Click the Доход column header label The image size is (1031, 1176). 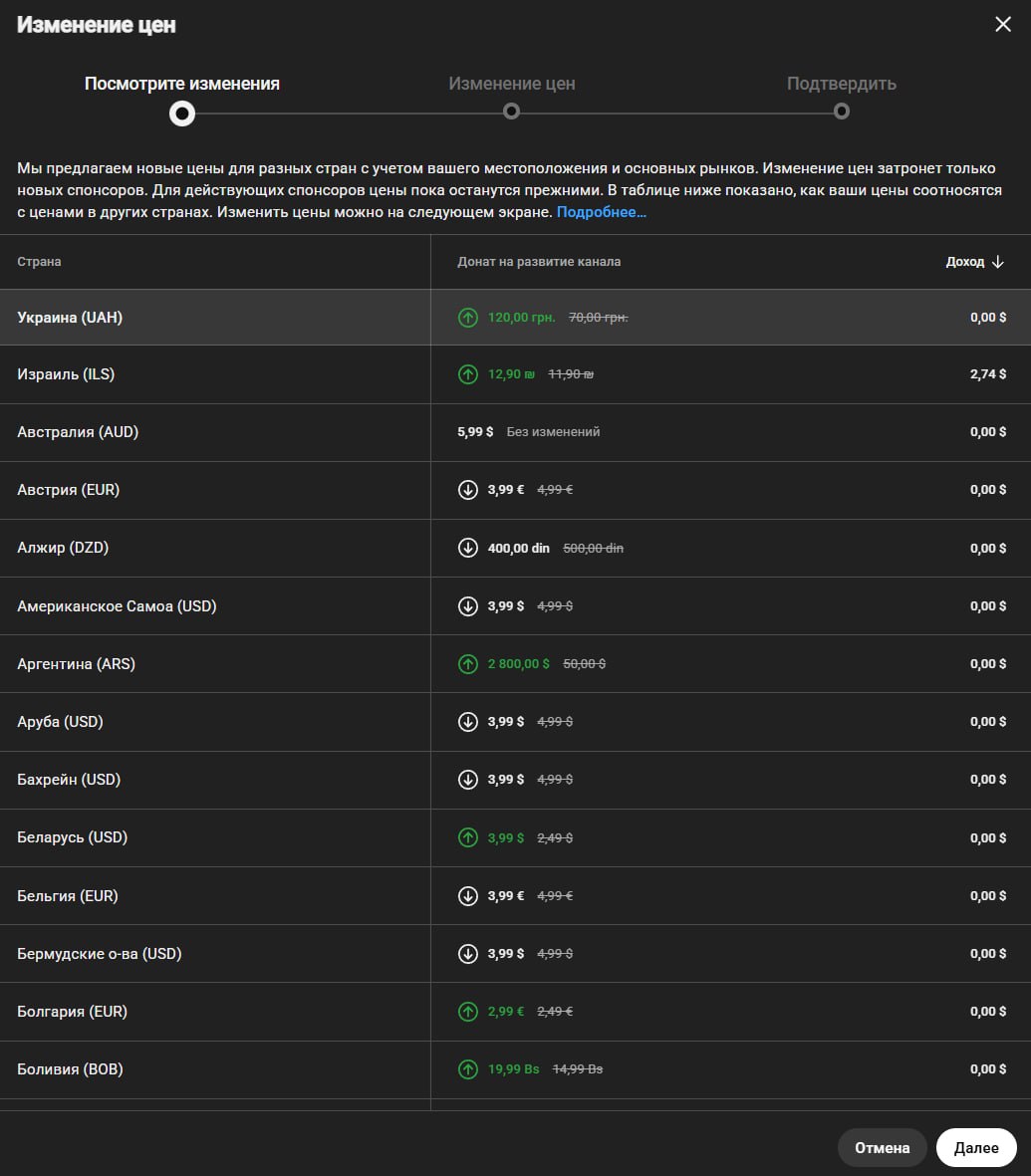click(x=964, y=262)
